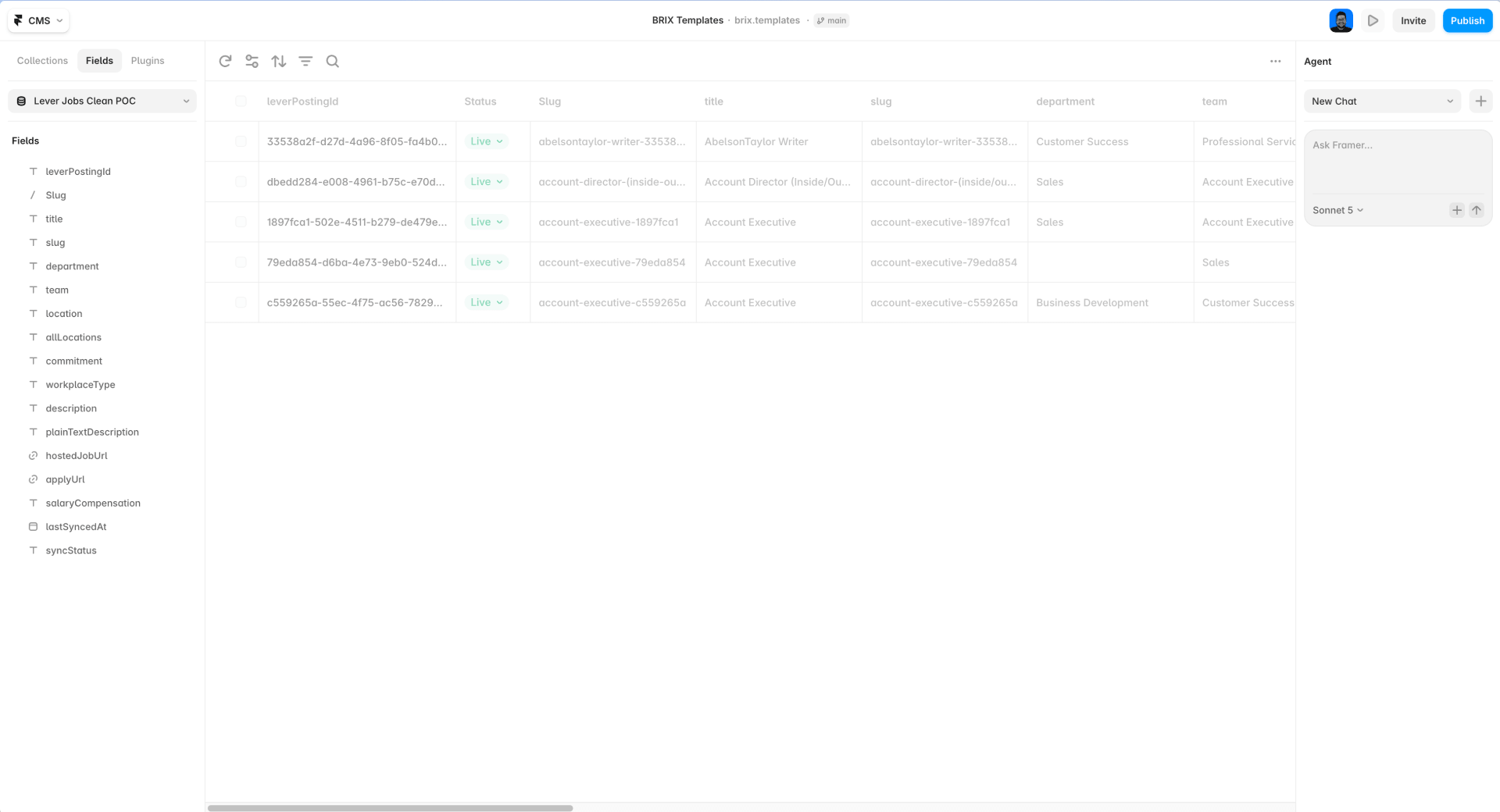Click the database icon in collection selector
The image size is (1500, 812).
[21, 101]
